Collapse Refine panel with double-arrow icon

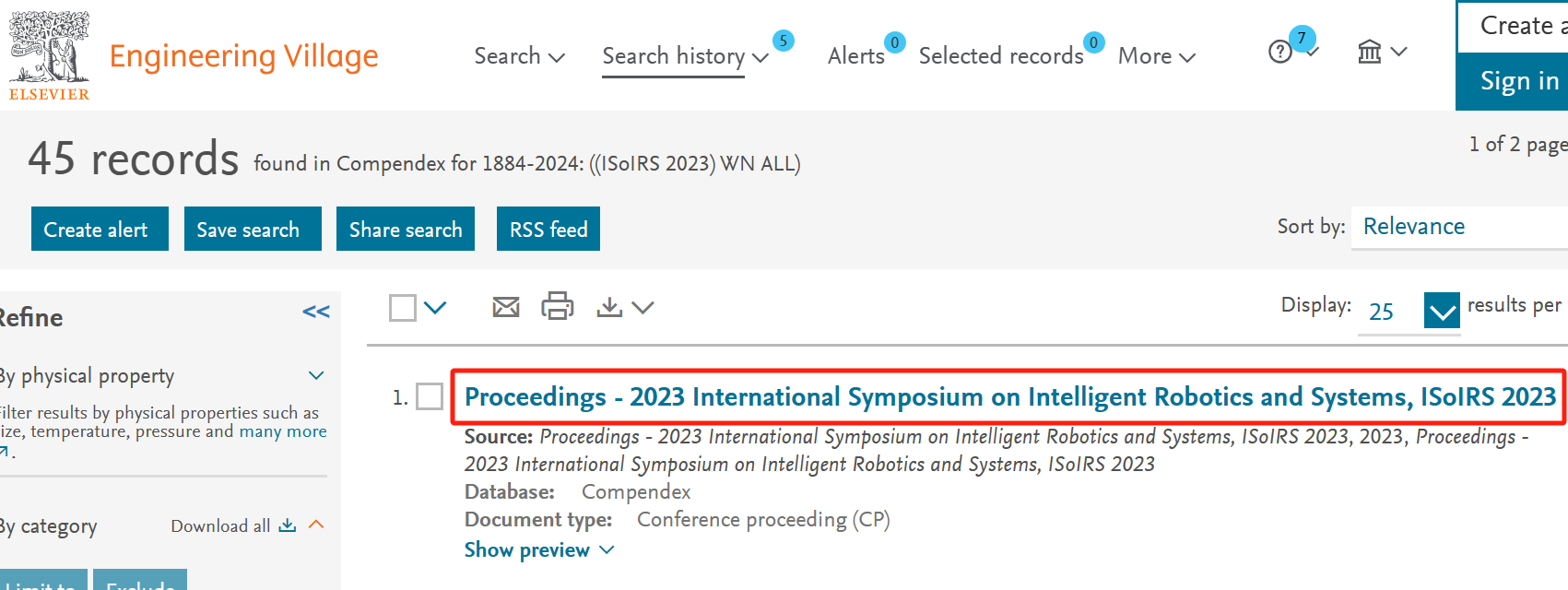(315, 313)
